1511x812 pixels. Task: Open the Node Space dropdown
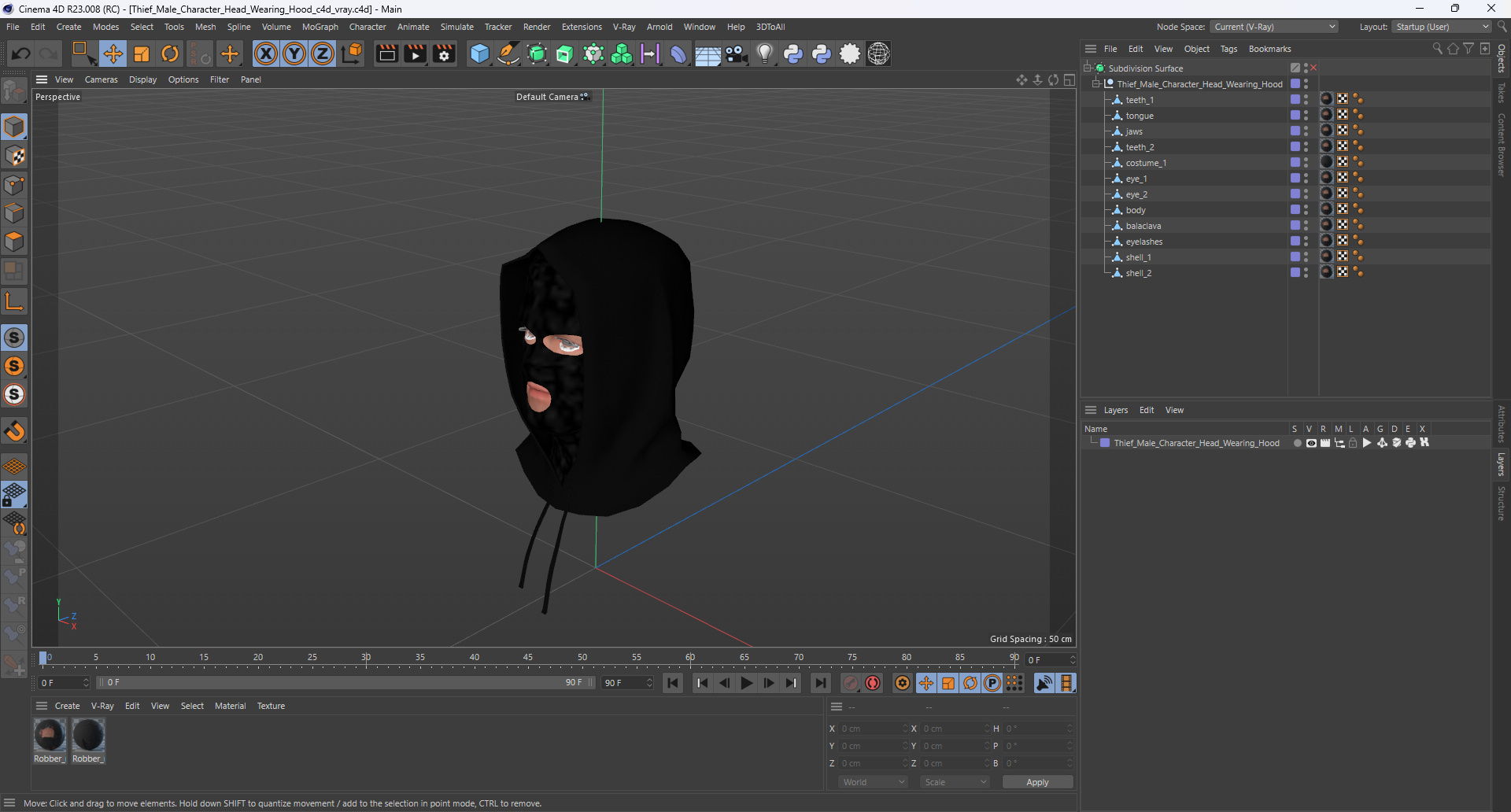tap(1274, 27)
